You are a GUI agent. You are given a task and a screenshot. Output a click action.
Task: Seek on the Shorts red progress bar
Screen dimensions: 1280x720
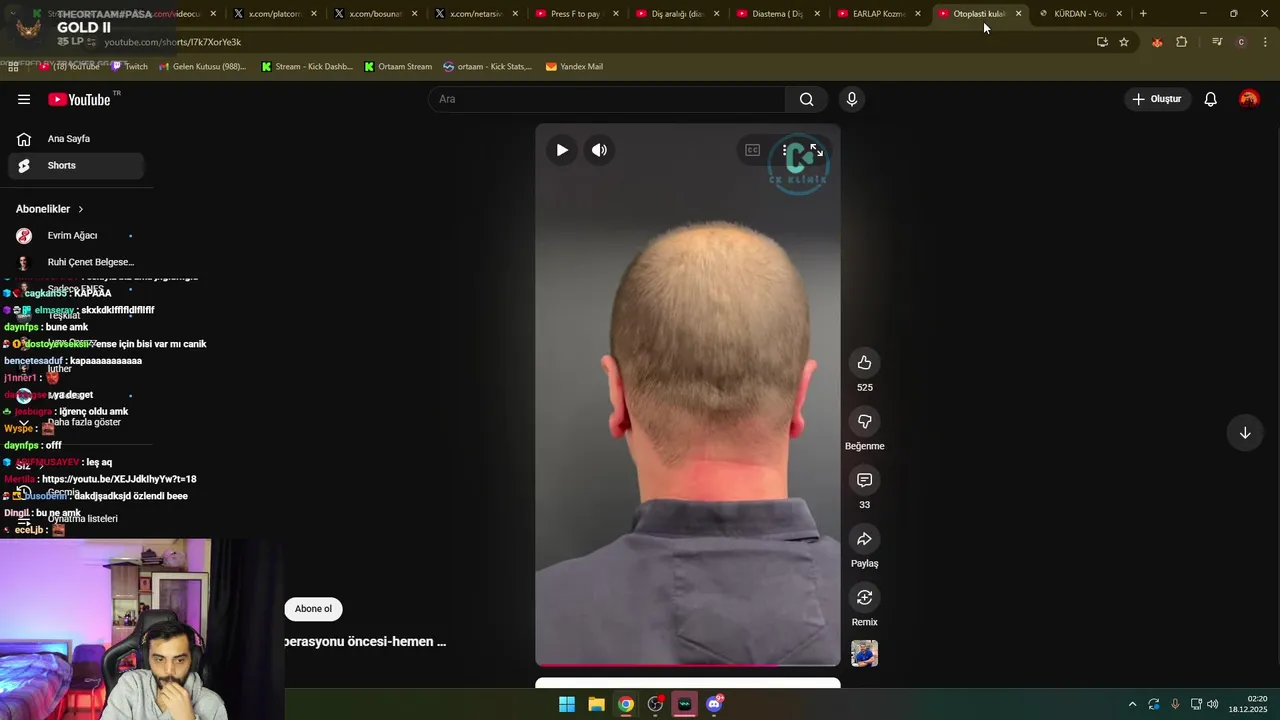click(x=688, y=664)
